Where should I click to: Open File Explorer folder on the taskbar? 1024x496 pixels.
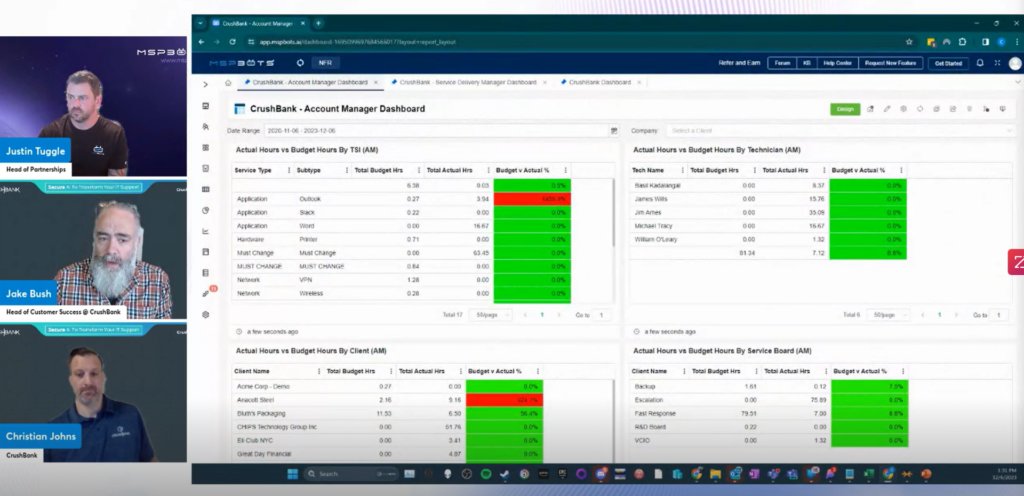click(x=715, y=474)
